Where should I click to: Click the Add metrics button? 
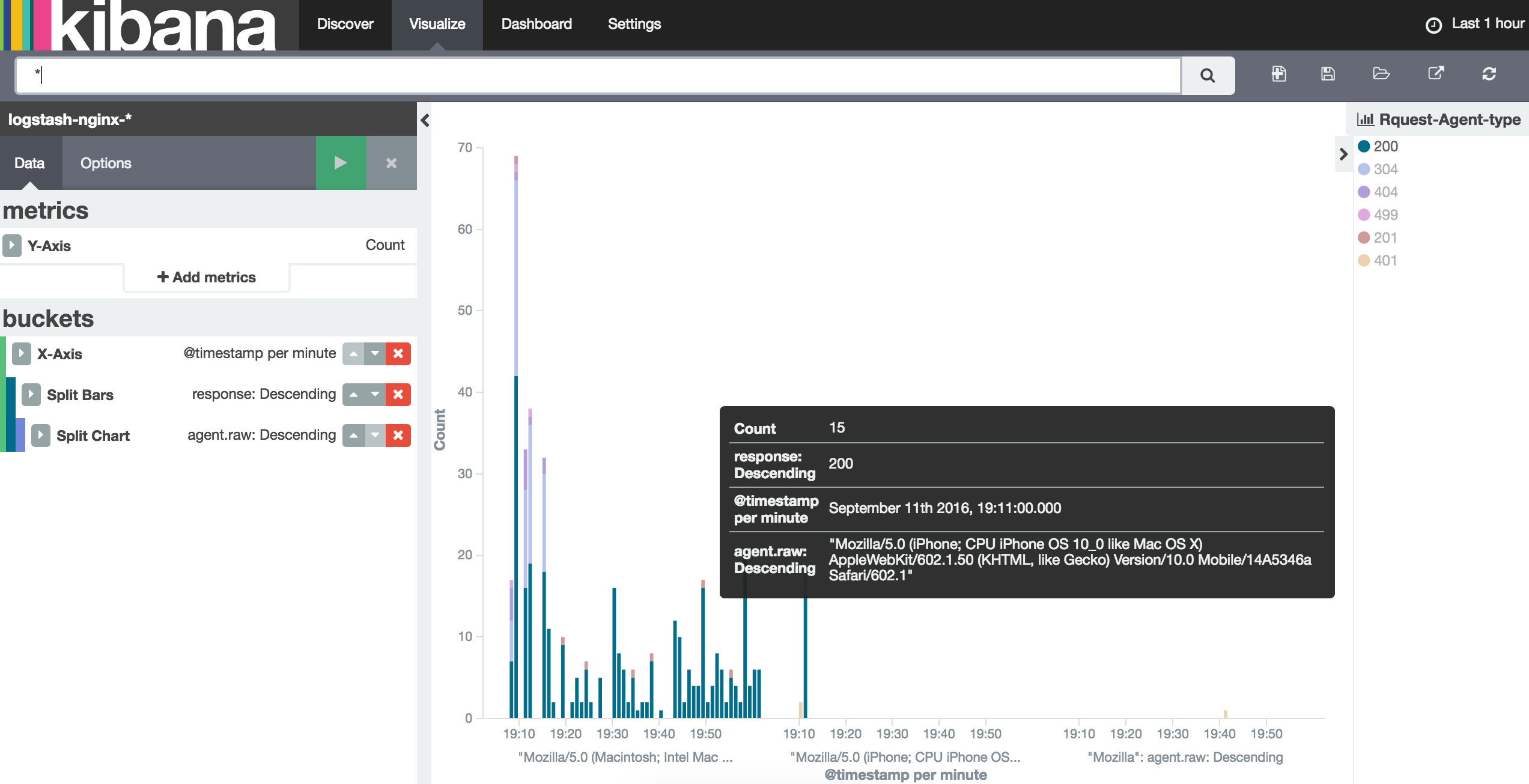point(206,277)
